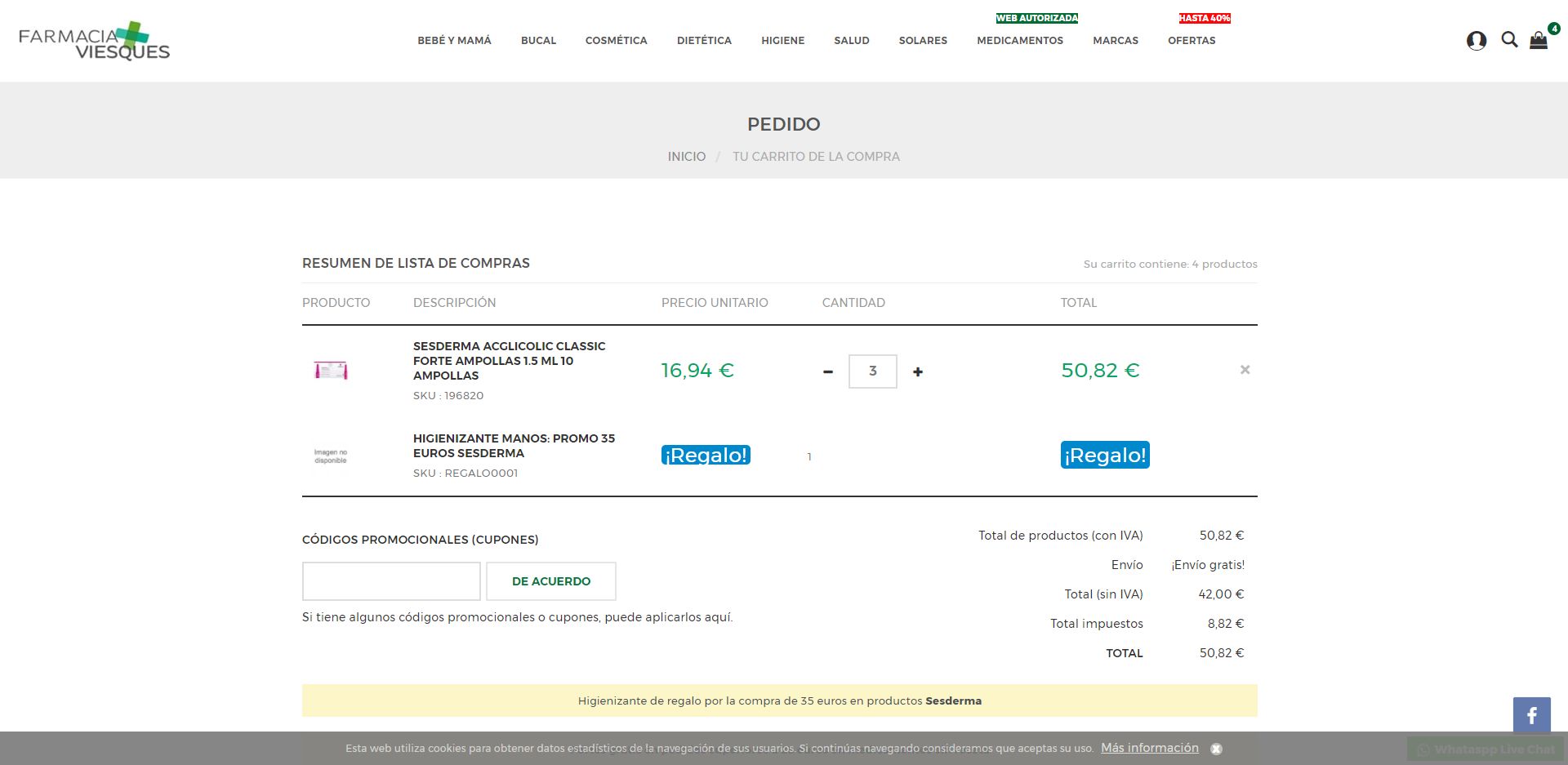1568x765 pixels.
Task: Open the Bebé y Mamá menu
Action: pos(454,41)
